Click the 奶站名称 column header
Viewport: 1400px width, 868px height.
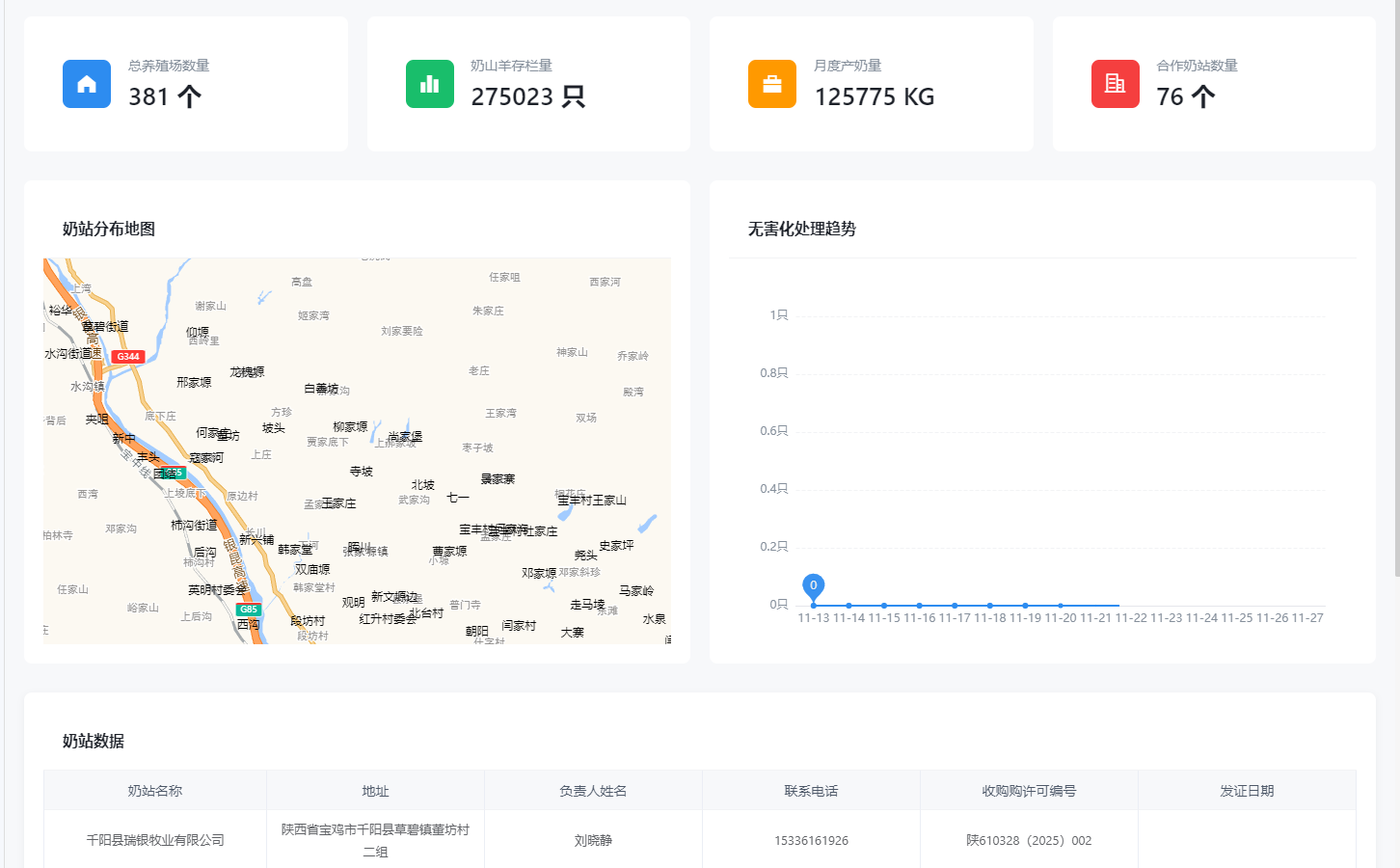[x=155, y=791]
